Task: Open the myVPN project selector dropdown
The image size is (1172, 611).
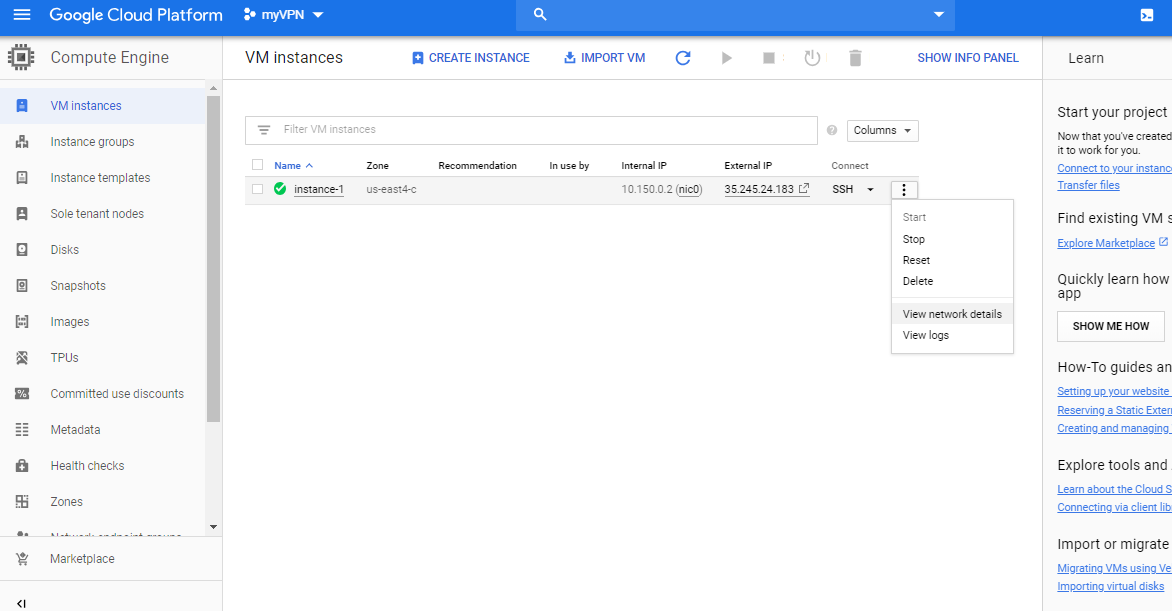Action: 283,15
